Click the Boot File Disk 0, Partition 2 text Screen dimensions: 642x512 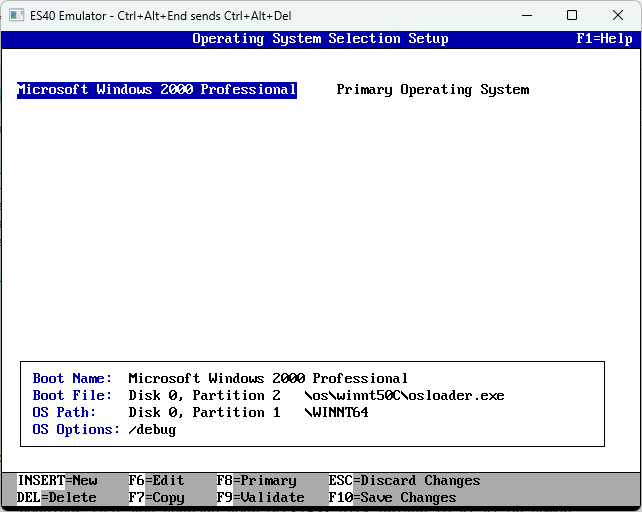point(204,395)
